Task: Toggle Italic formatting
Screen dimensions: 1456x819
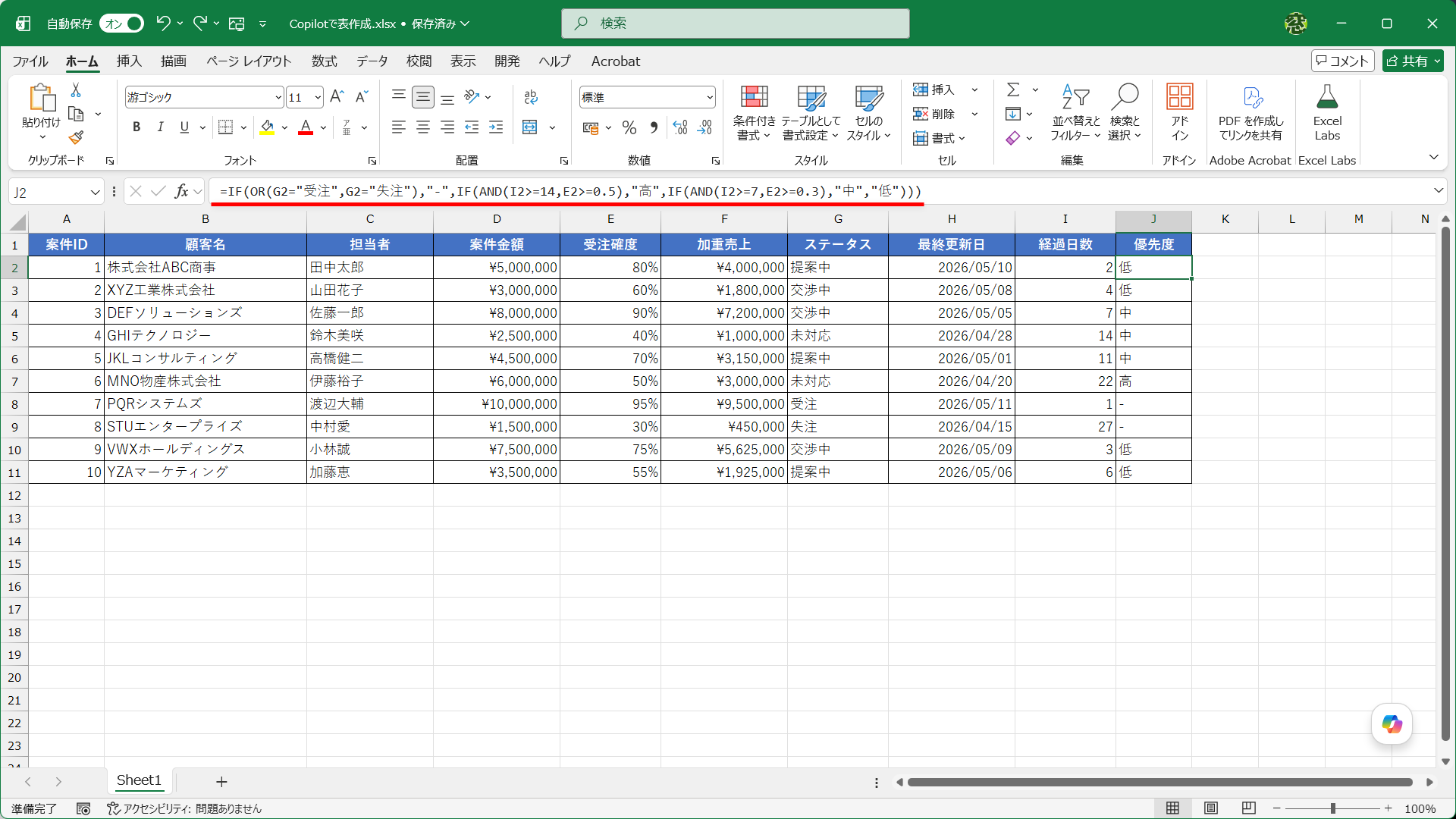Action: 160,127
